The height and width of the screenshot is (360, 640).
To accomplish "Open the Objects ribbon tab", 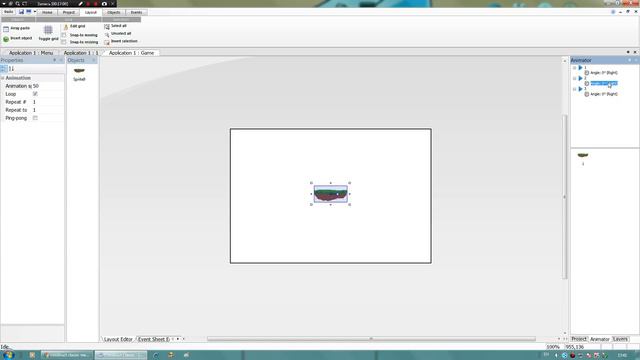I will click(113, 12).
